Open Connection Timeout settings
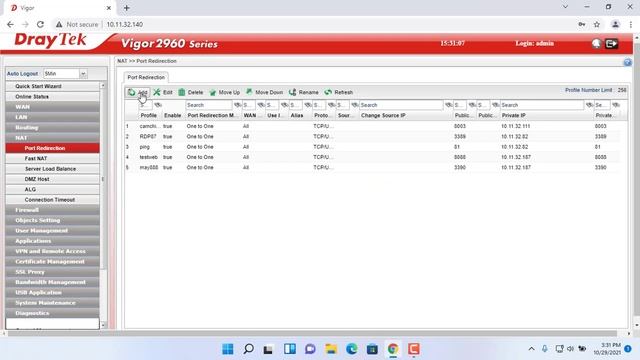 click(52, 200)
